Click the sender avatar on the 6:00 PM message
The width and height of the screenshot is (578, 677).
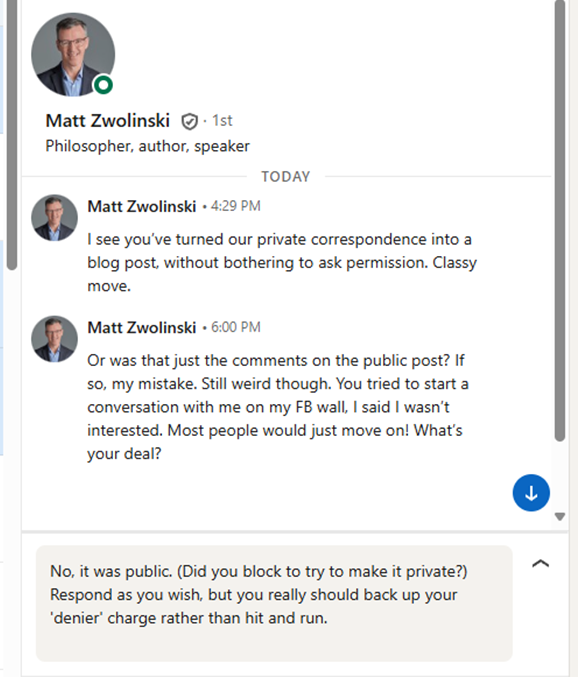tap(54, 339)
